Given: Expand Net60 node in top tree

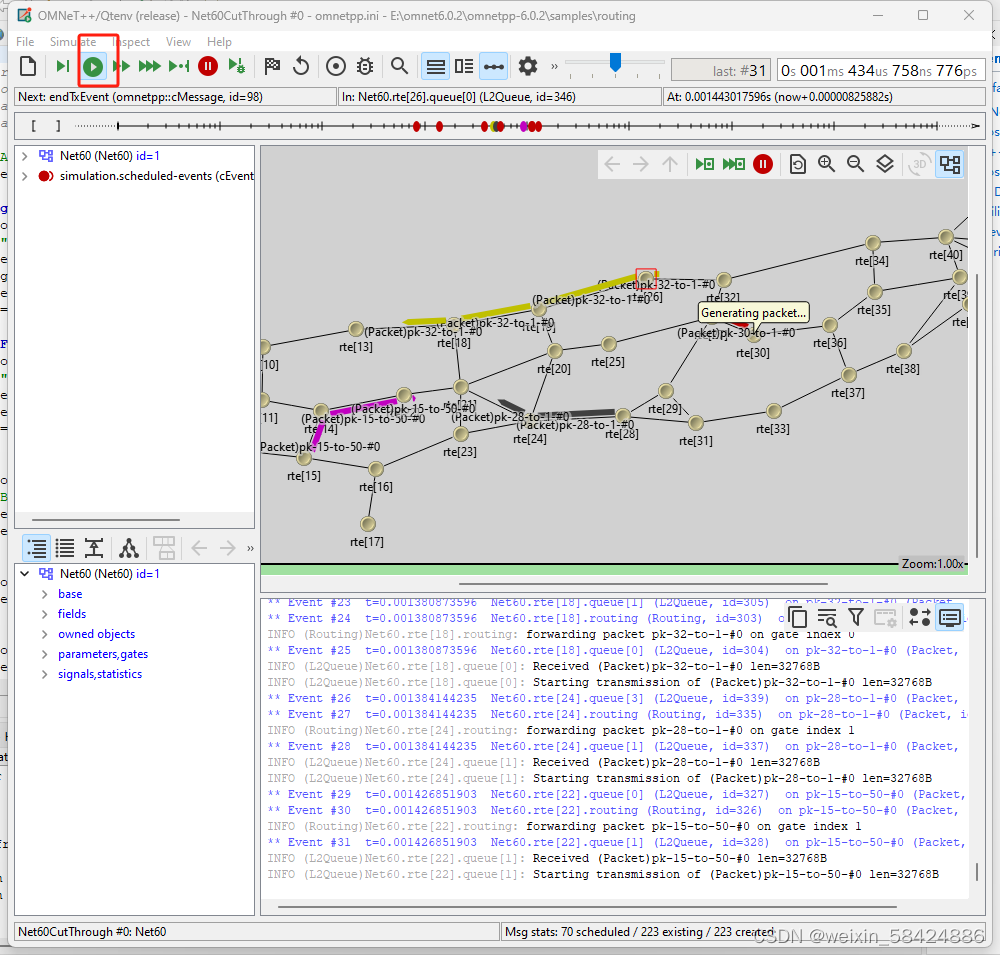Looking at the screenshot, I should 25,156.
